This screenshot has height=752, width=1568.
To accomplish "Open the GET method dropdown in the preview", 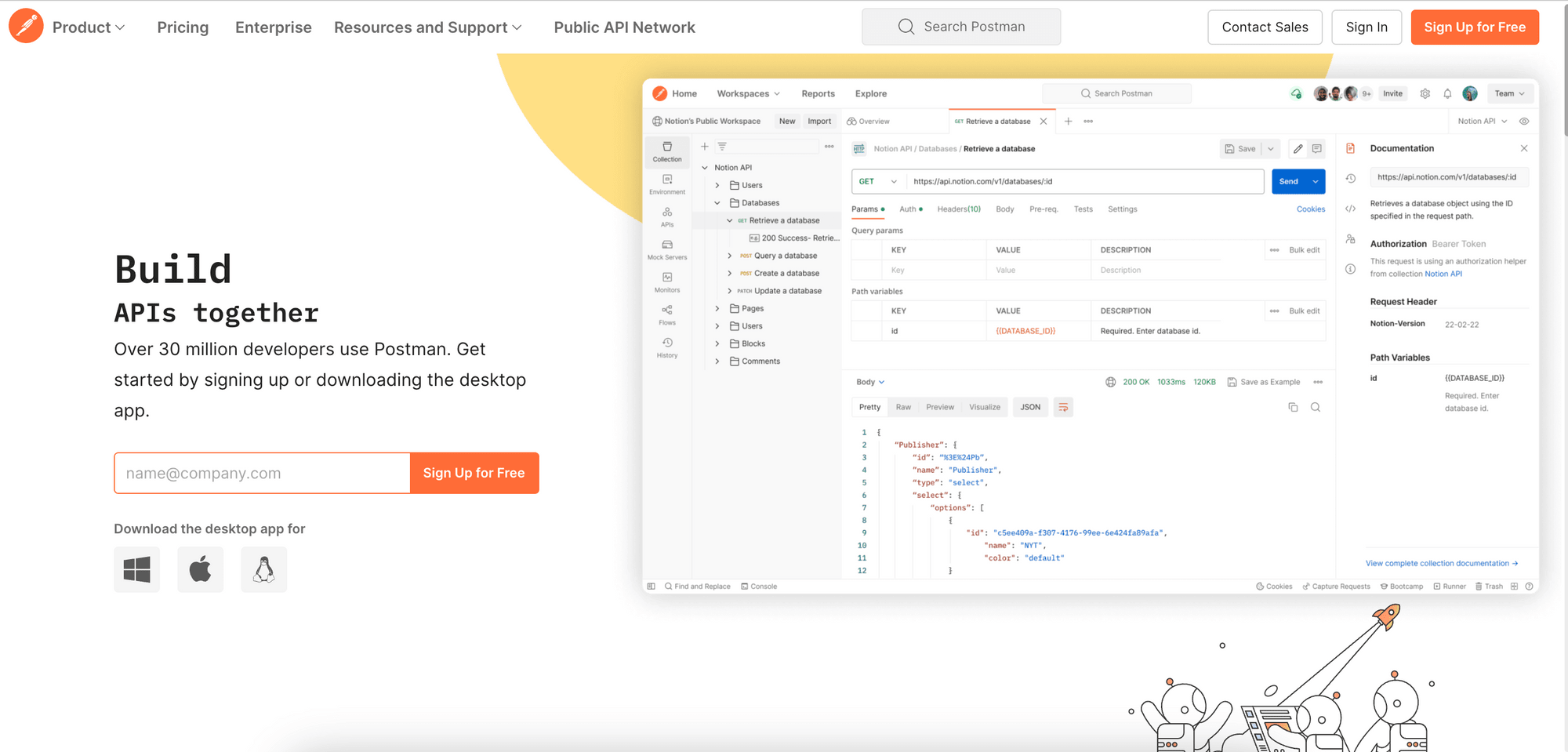I will [878, 181].
